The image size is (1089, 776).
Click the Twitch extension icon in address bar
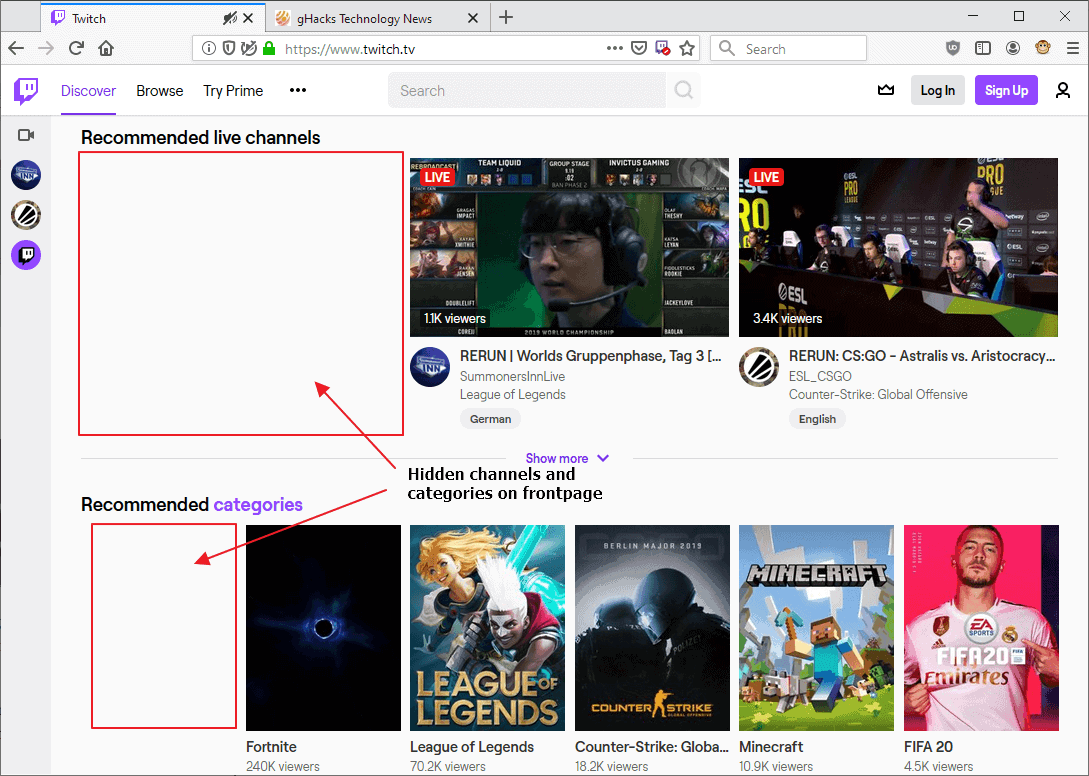click(663, 49)
